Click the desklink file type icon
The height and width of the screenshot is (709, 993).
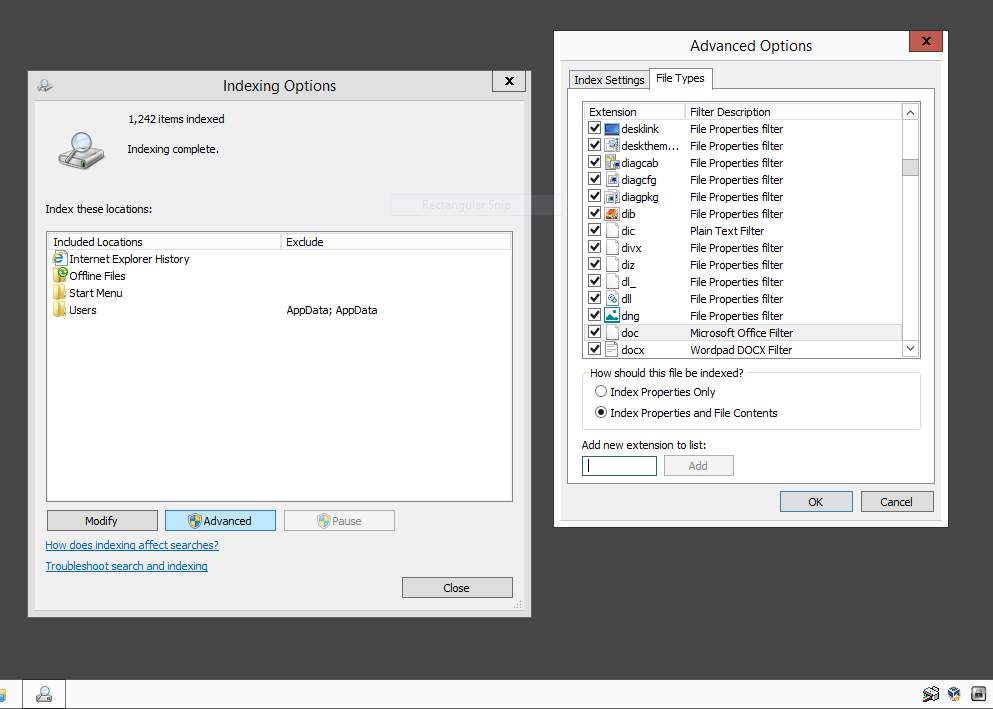point(612,129)
